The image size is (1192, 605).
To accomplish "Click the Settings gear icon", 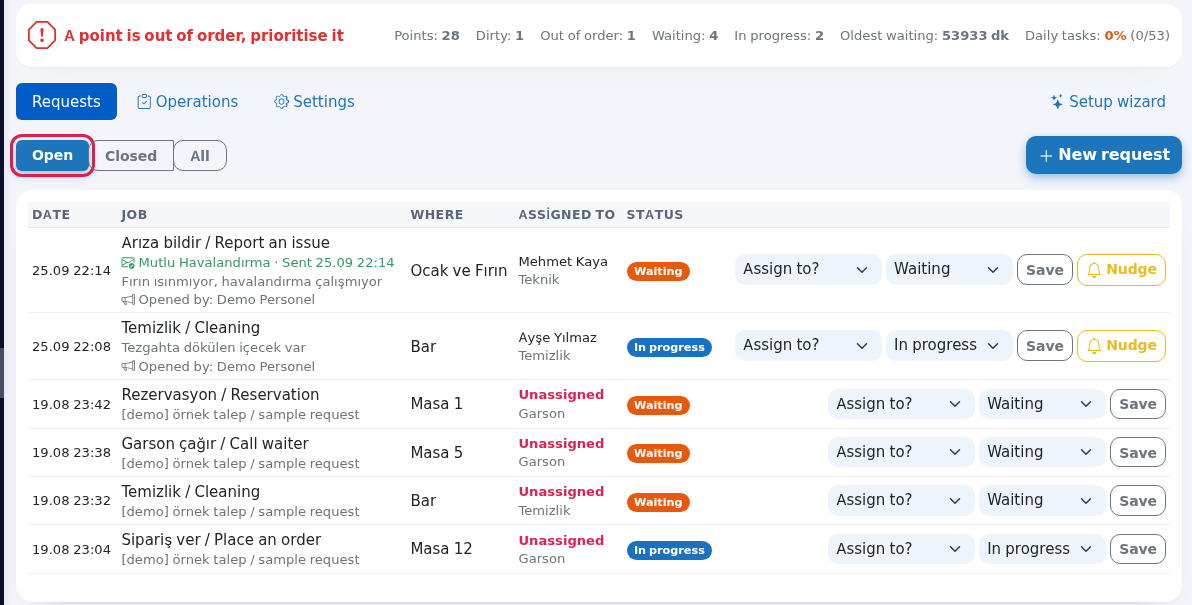I will pyautogui.click(x=281, y=102).
